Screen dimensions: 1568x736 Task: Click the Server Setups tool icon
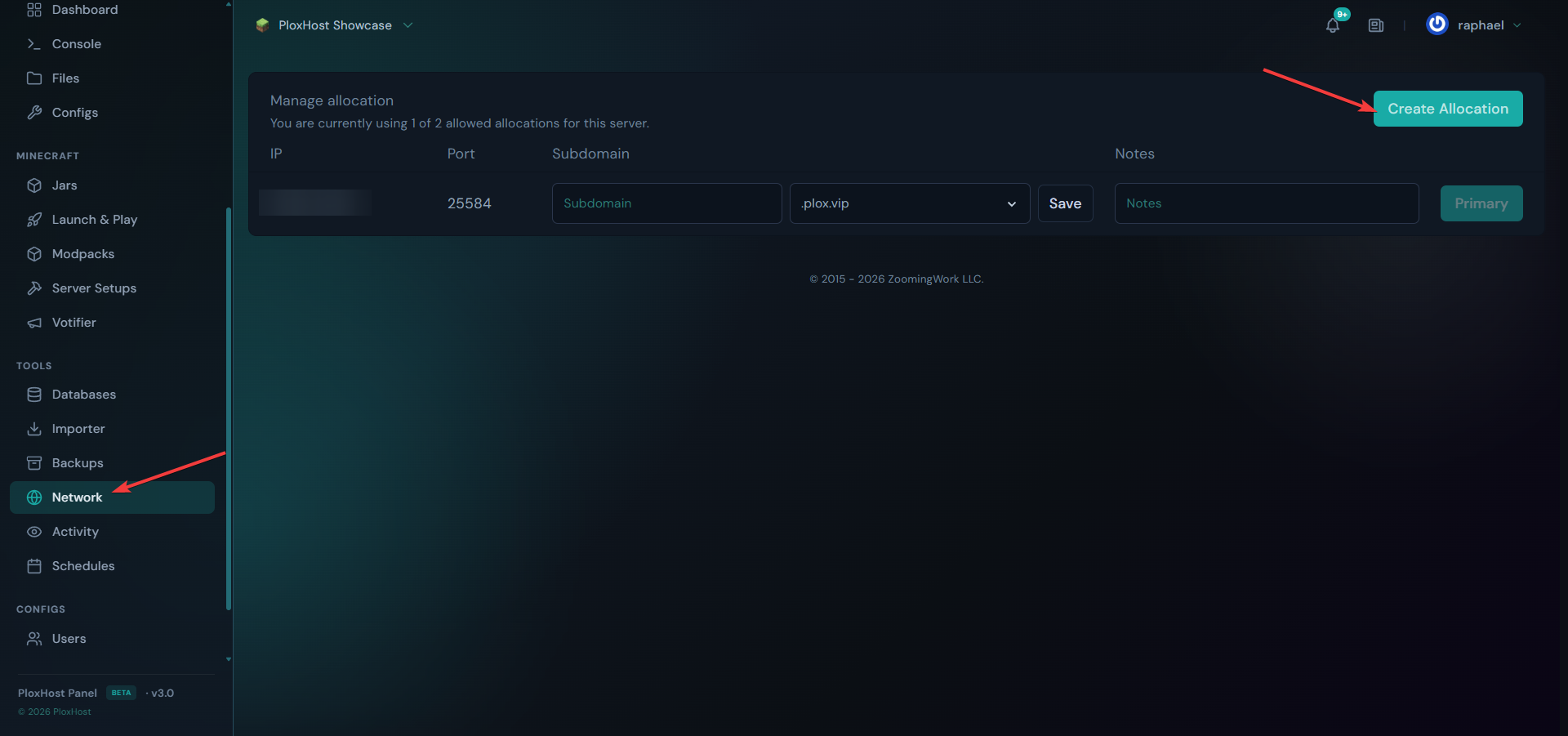click(x=34, y=288)
